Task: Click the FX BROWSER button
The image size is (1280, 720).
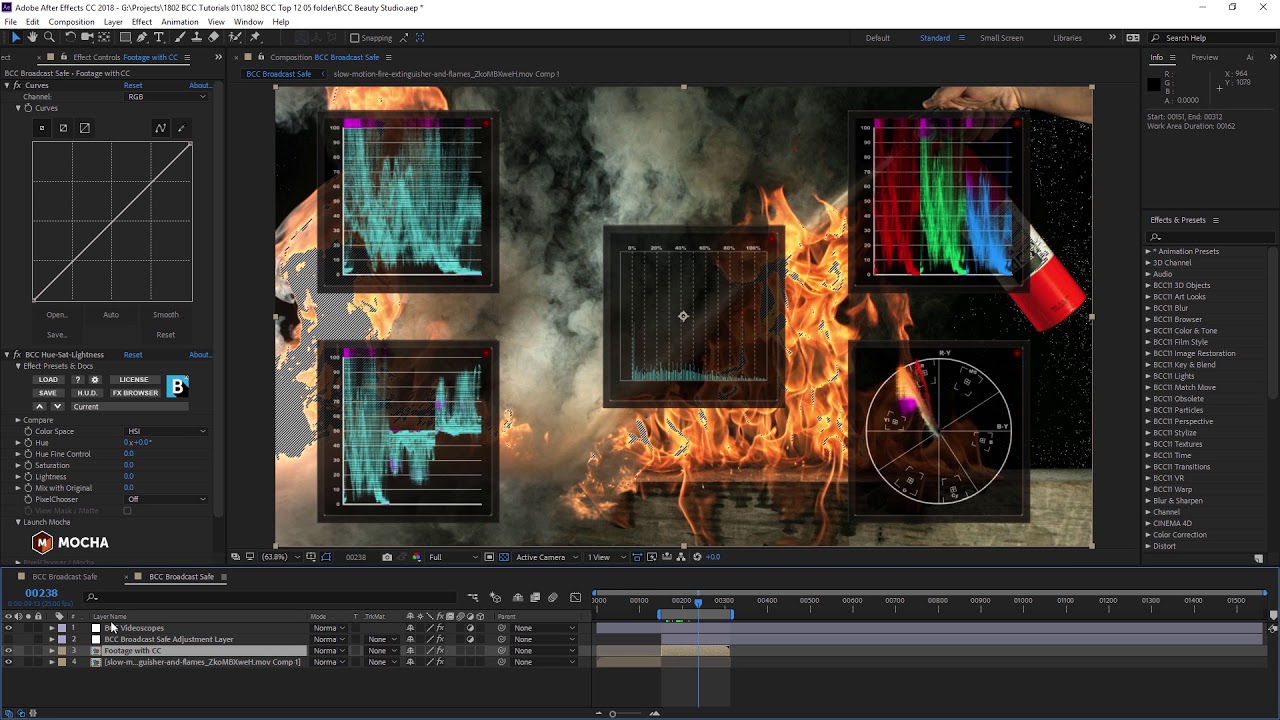Action: [x=135, y=393]
